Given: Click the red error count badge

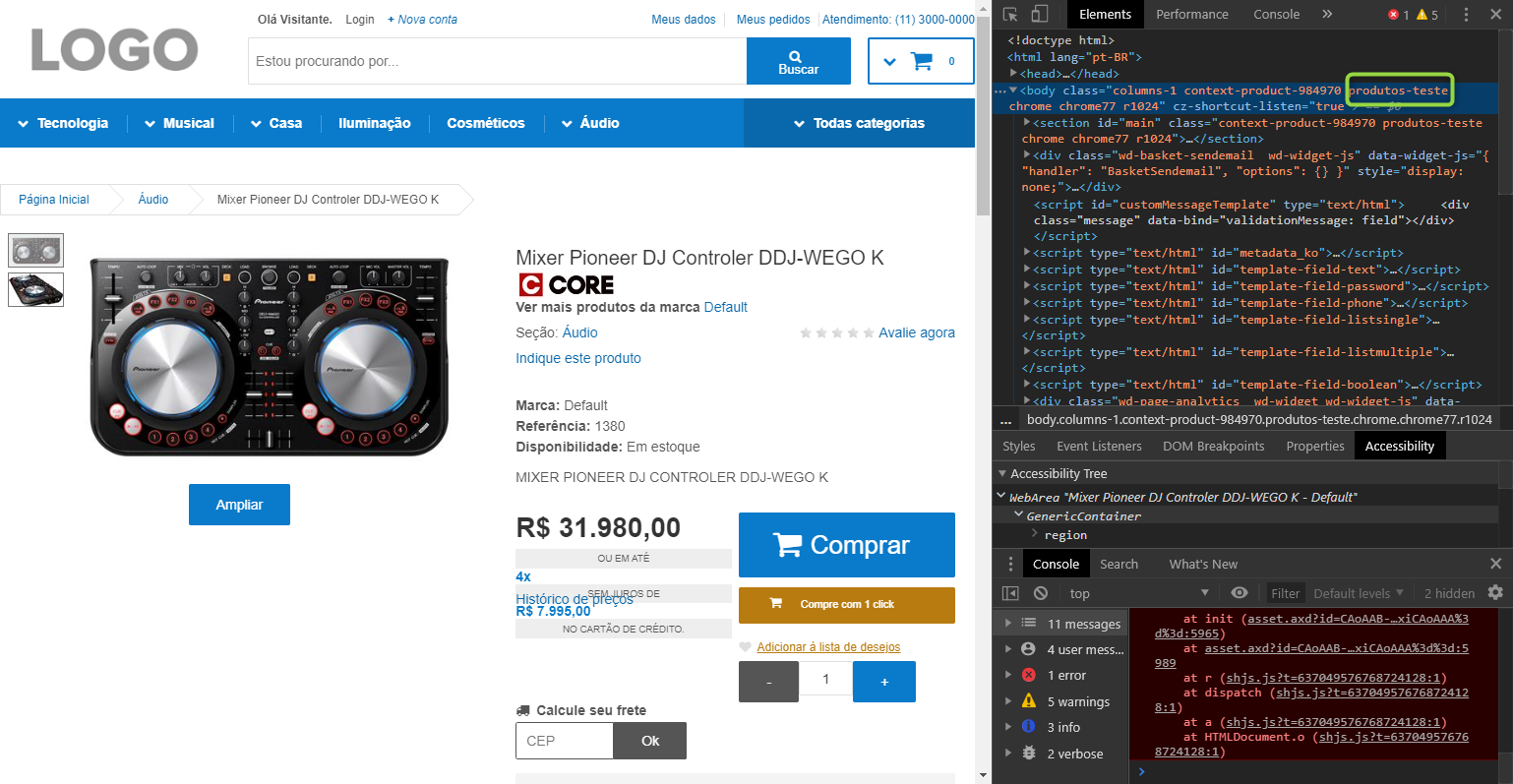Looking at the screenshot, I should click(1399, 15).
